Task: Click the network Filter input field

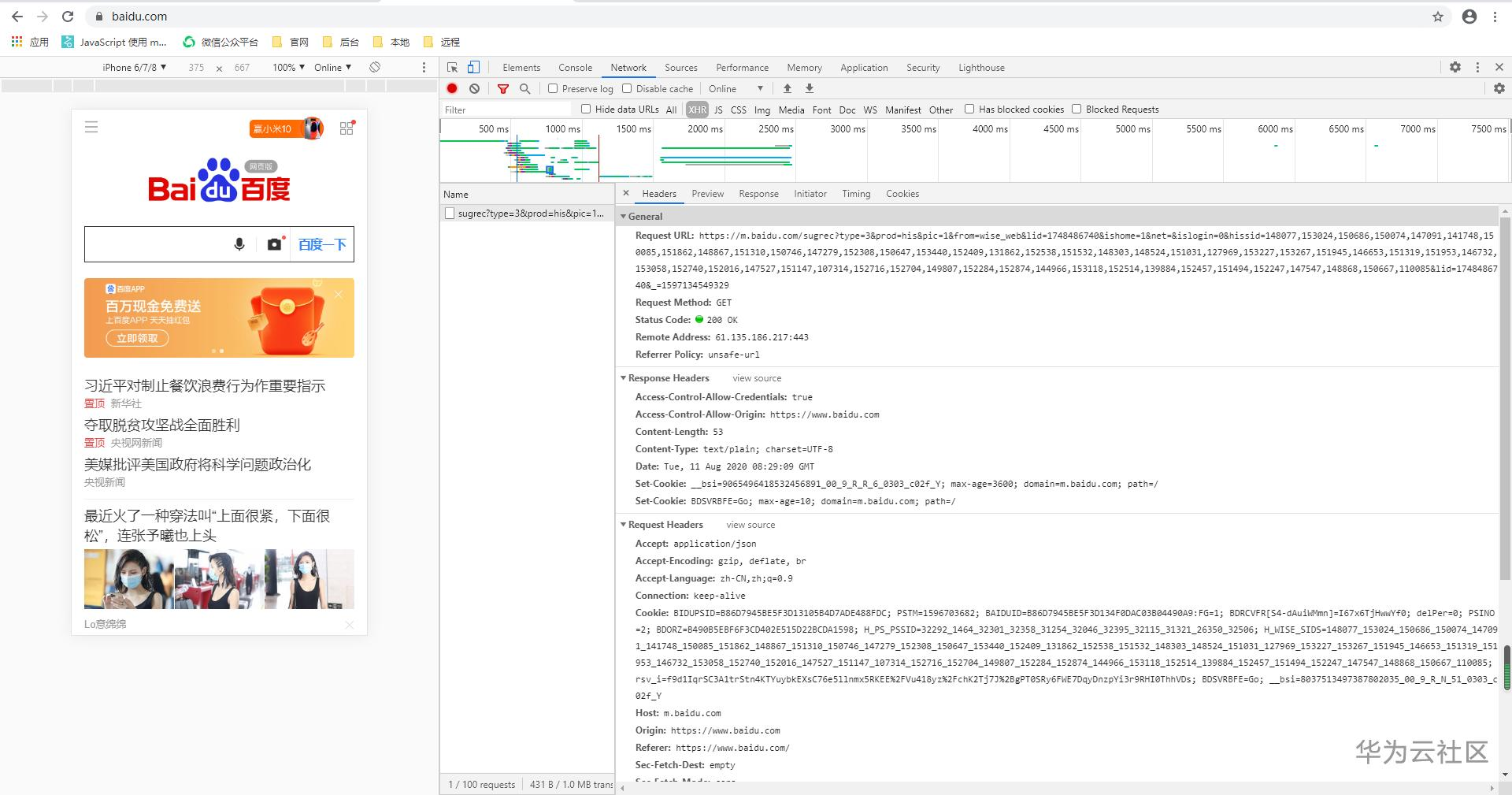Action: 508,110
